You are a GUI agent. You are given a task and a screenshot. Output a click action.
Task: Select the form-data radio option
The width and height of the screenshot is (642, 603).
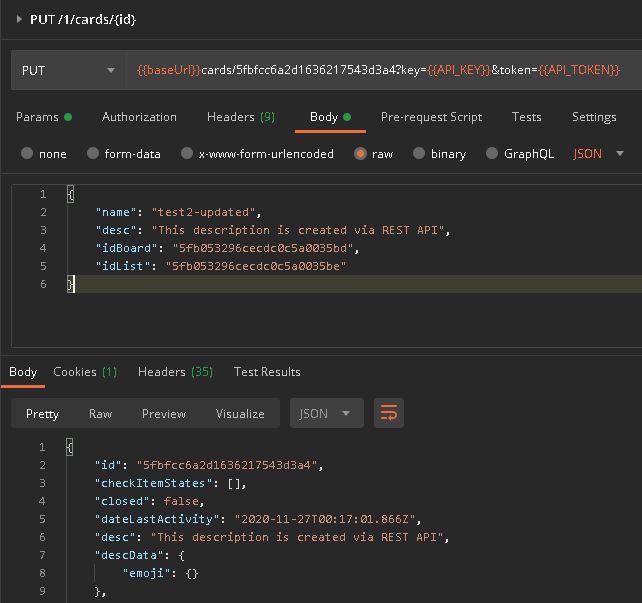[94, 154]
